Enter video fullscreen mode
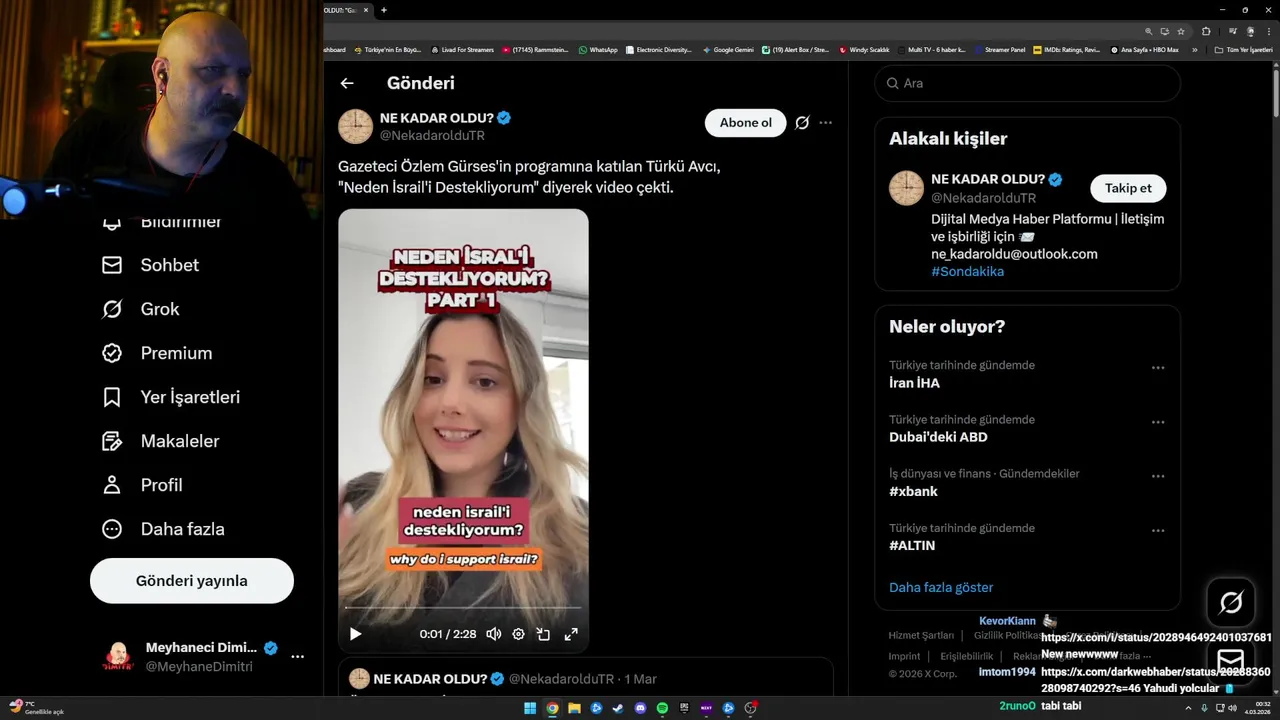 (571, 634)
